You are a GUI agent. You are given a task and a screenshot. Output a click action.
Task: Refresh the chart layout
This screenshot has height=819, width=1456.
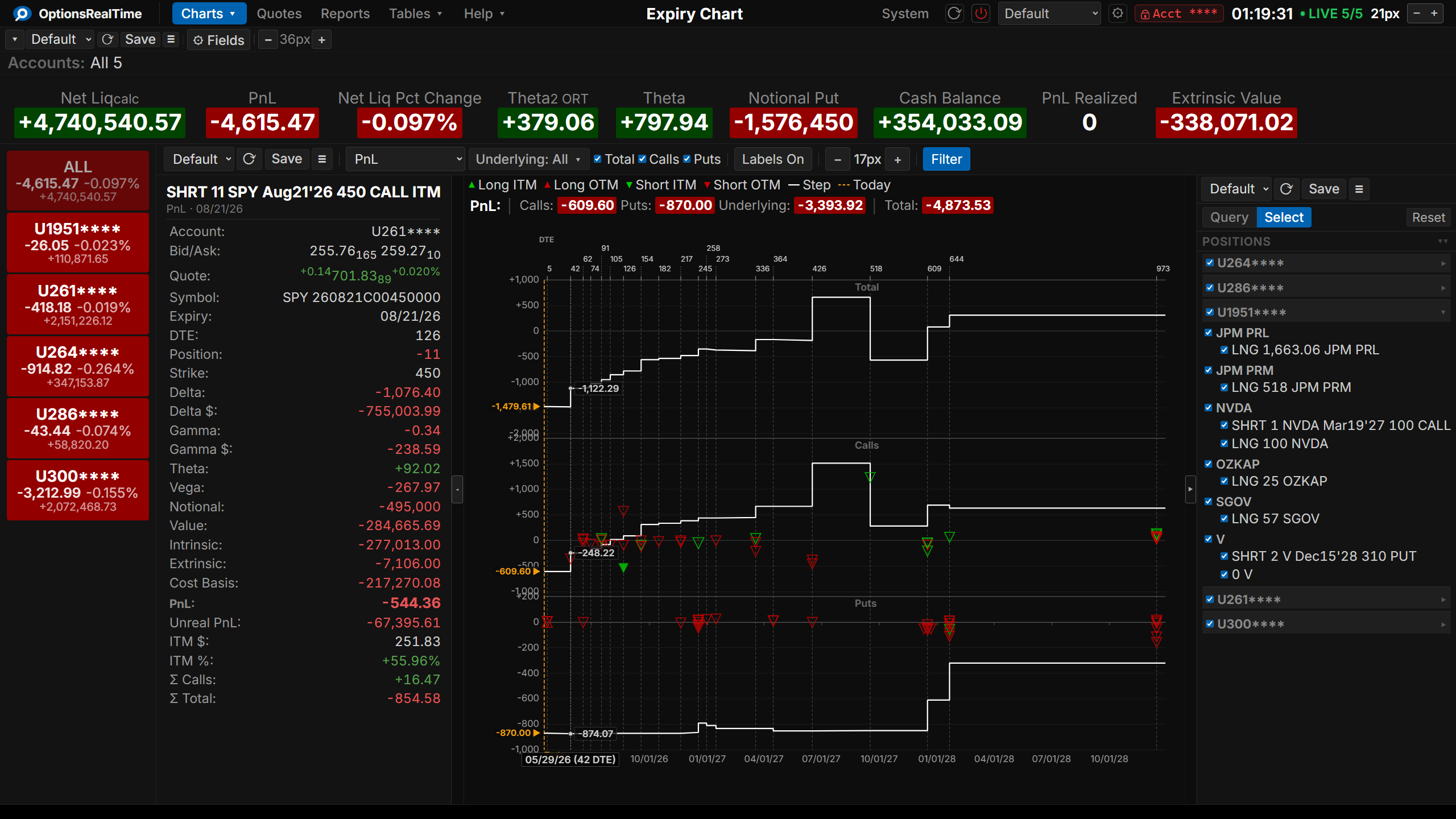coord(249,159)
